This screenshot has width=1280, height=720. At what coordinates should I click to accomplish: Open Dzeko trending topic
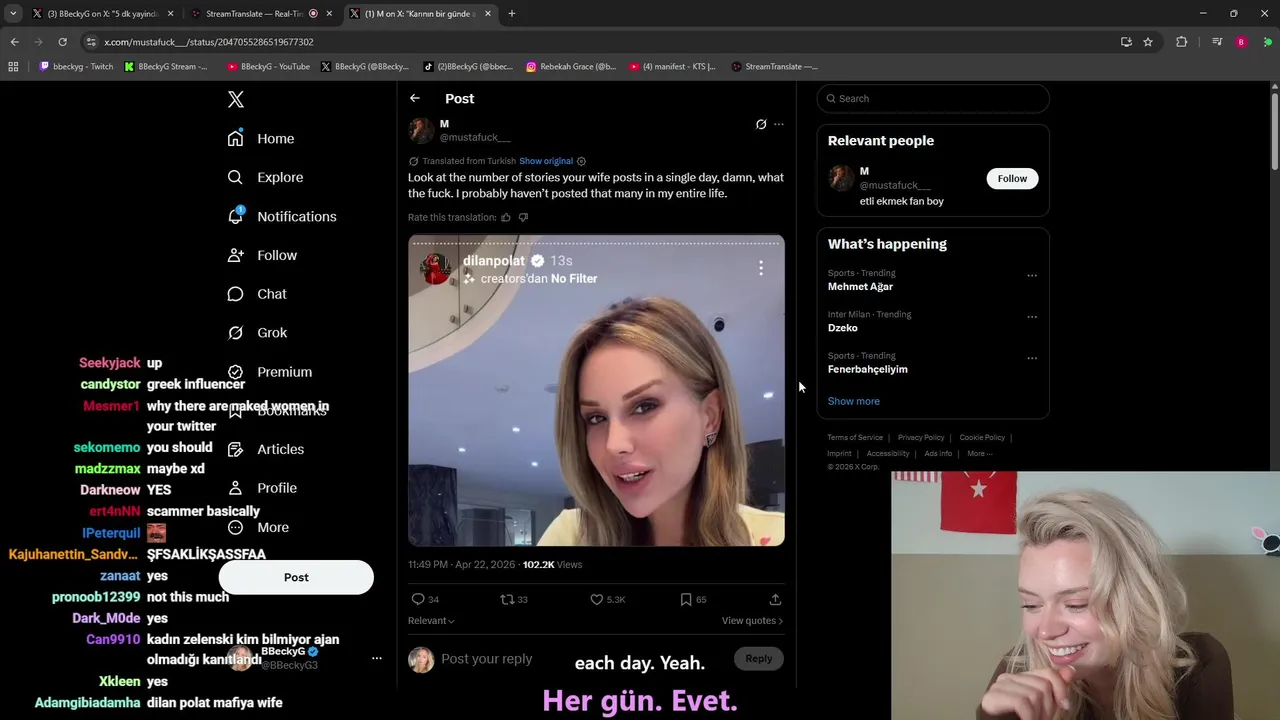(843, 328)
